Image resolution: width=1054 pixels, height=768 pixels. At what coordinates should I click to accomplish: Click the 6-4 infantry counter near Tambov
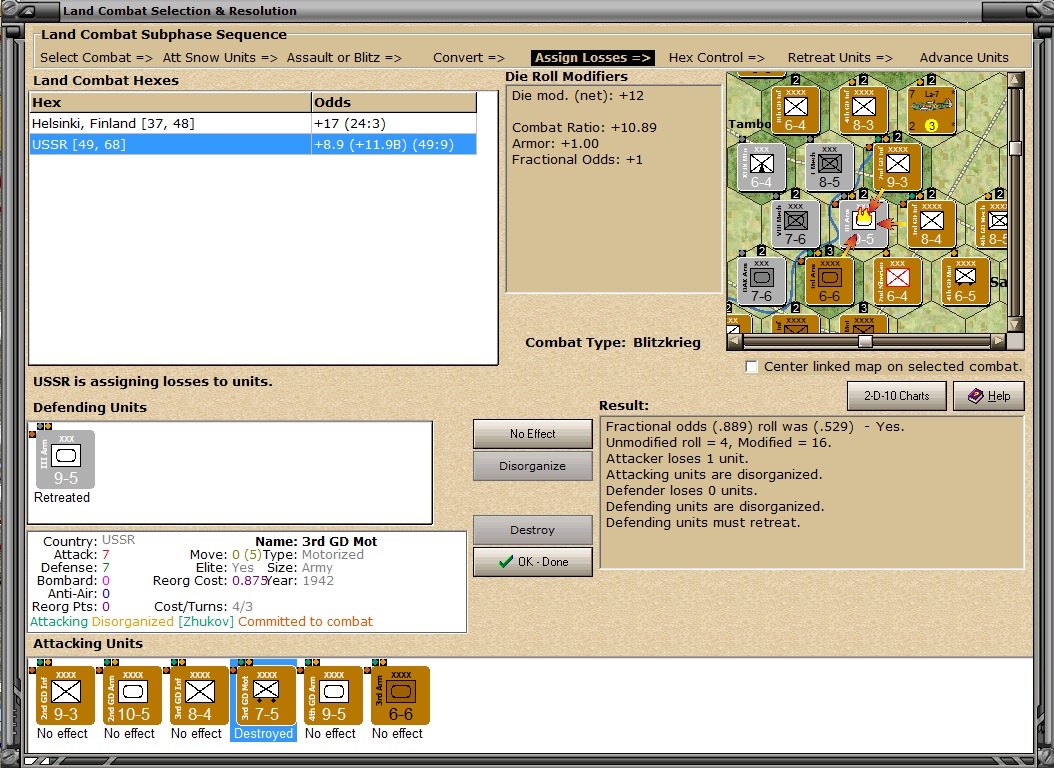click(x=795, y=110)
